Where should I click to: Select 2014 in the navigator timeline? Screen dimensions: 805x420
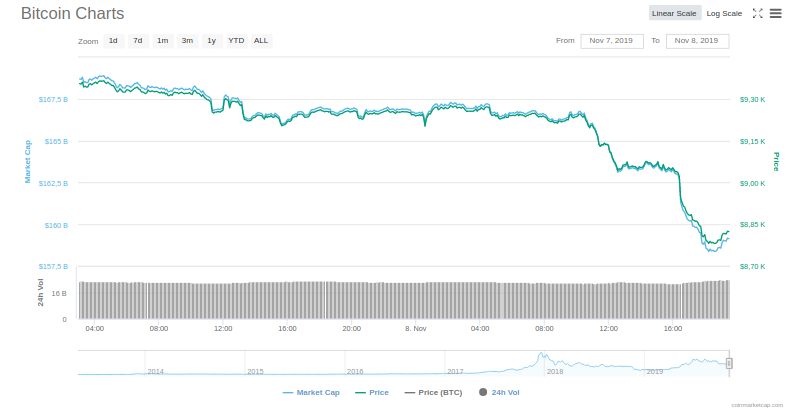point(156,371)
